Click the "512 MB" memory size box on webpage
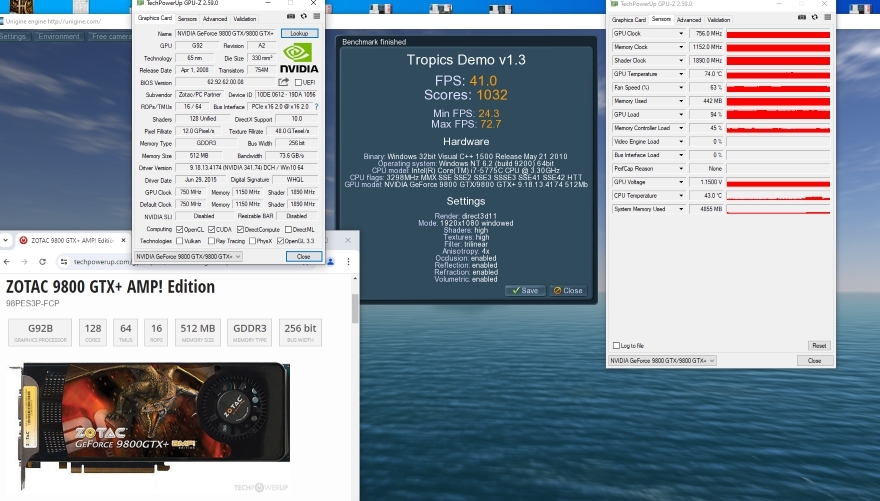This screenshot has width=880, height=501. tap(198, 332)
